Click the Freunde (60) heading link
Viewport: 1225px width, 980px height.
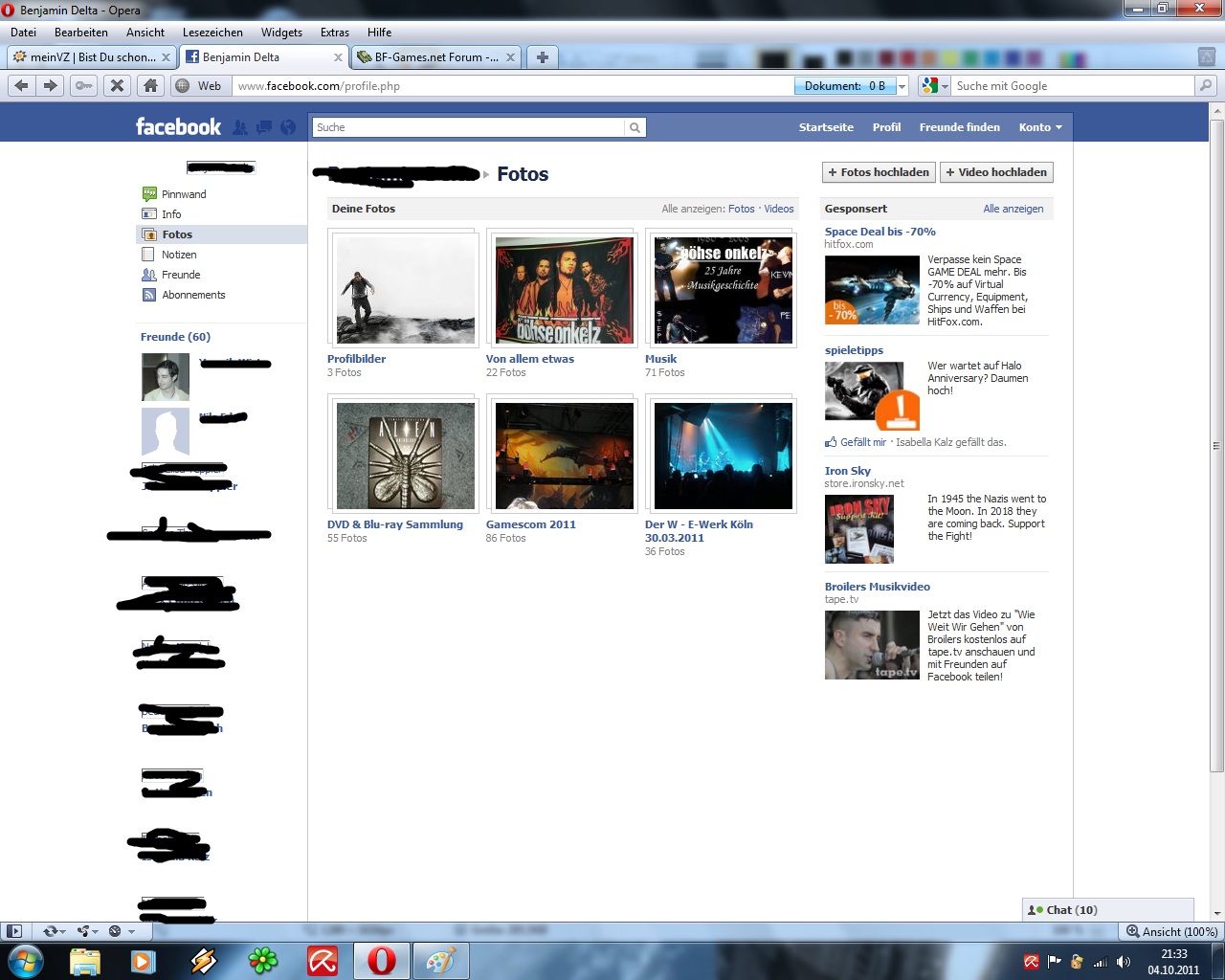coord(175,337)
